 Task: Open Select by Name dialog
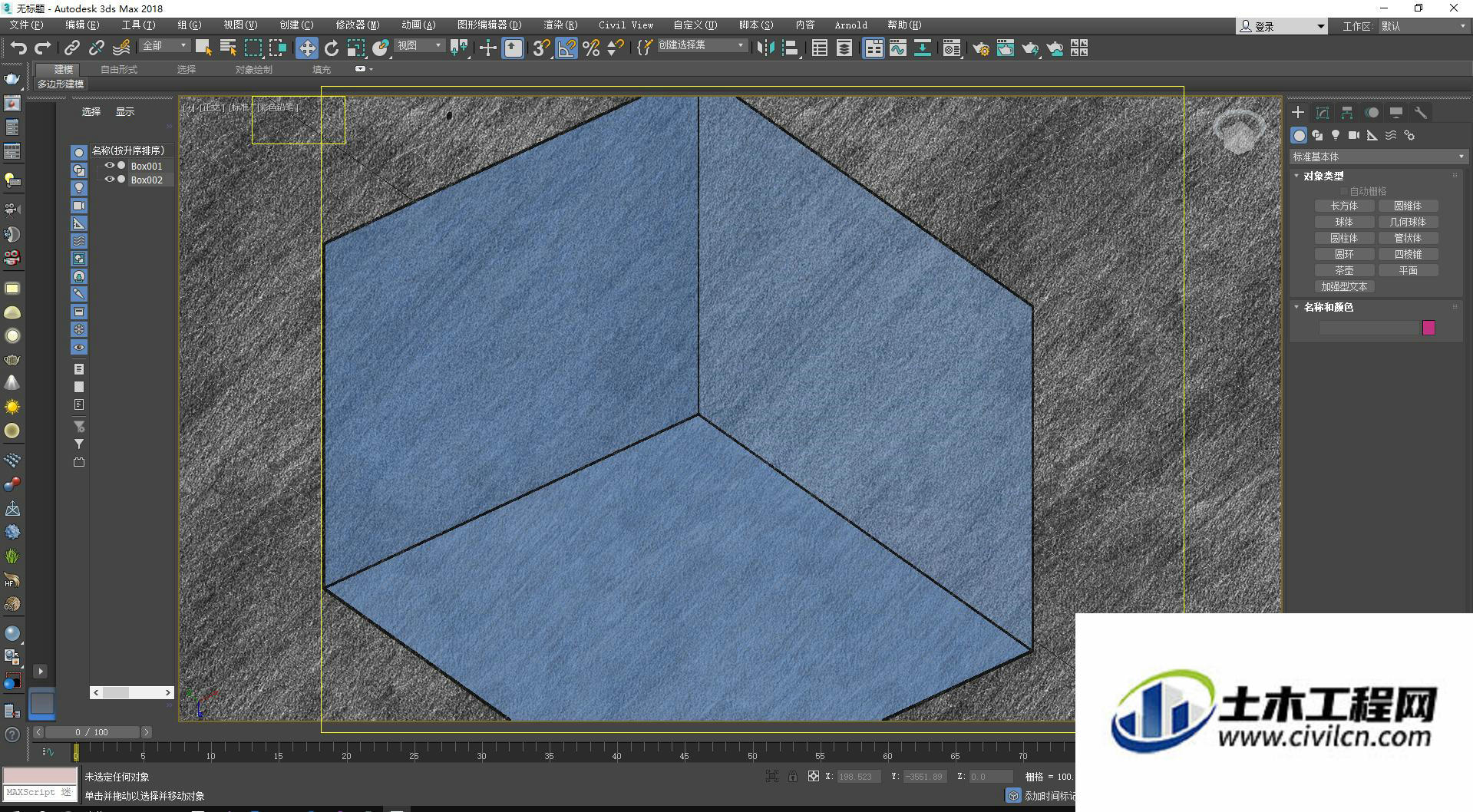pyautogui.click(x=228, y=48)
